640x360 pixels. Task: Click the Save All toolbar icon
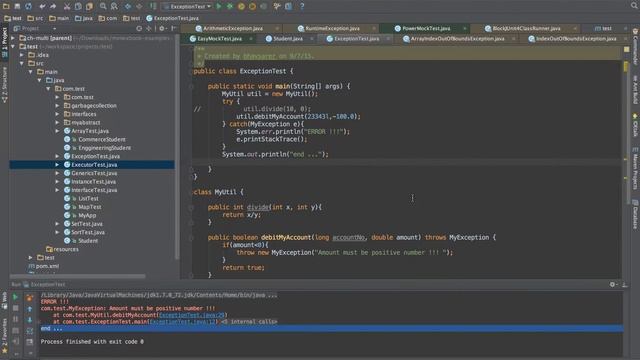click(17, 6)
